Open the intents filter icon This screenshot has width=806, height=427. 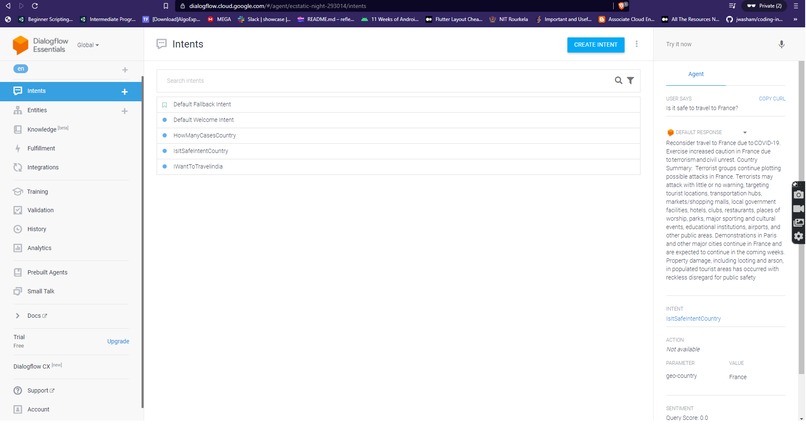coord(631,81)
